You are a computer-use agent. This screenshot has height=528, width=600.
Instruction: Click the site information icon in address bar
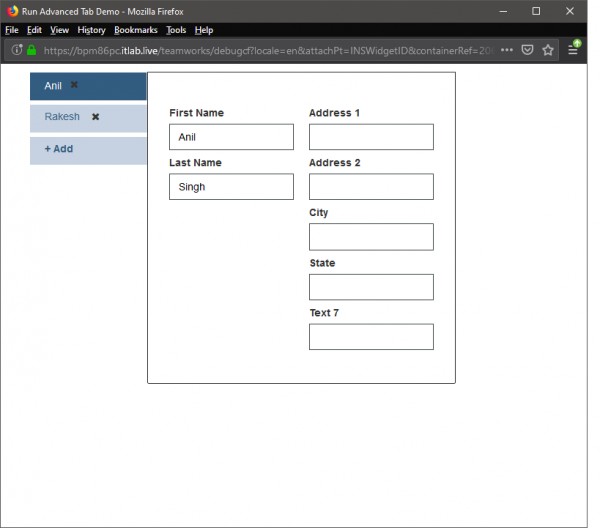(17, 50)
